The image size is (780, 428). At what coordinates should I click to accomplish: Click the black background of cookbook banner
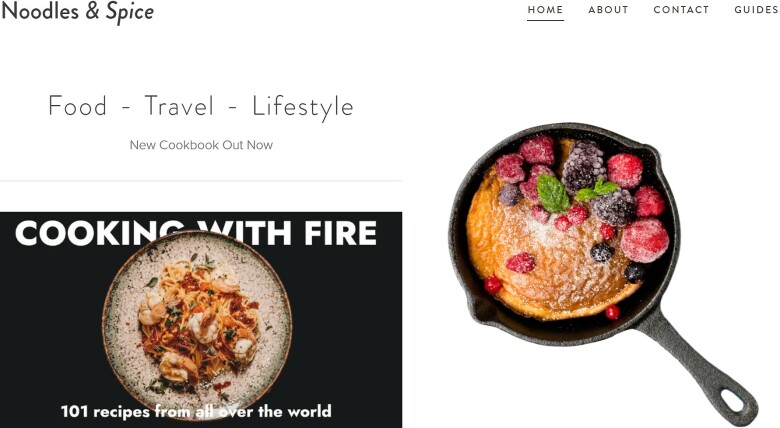348,323
